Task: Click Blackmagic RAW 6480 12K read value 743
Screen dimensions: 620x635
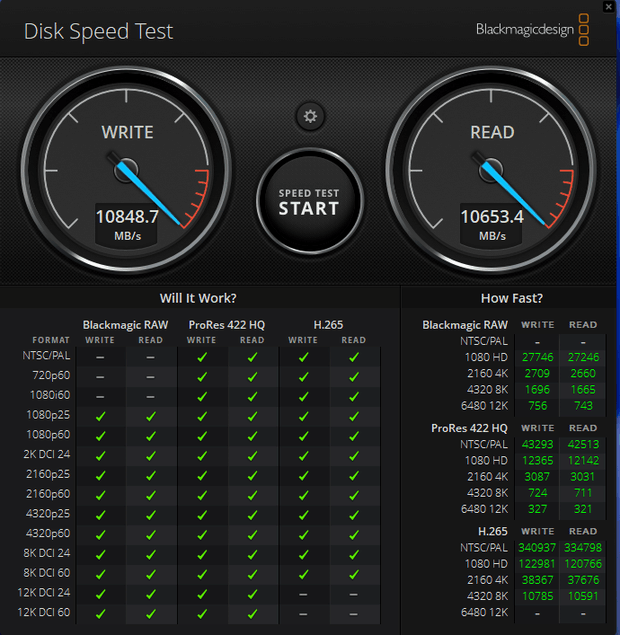Action: coord(583,406)
